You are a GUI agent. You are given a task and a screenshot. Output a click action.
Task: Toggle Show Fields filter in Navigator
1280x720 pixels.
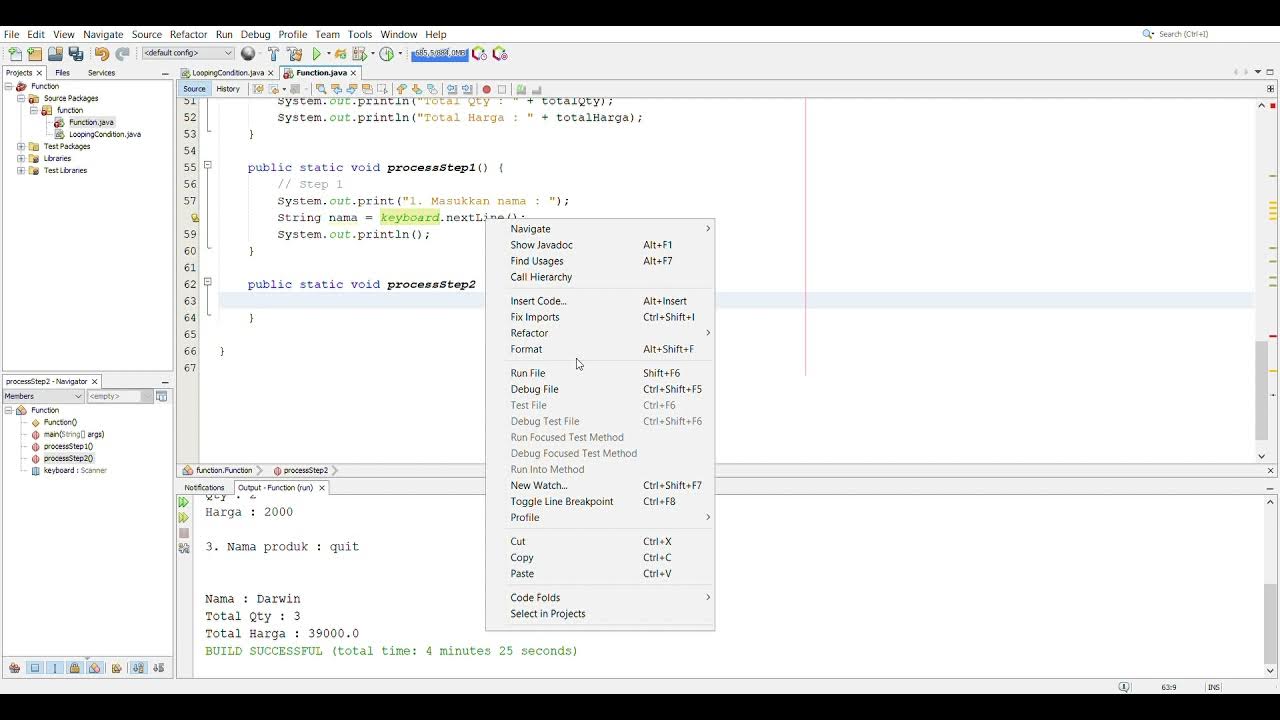(35, 668)
